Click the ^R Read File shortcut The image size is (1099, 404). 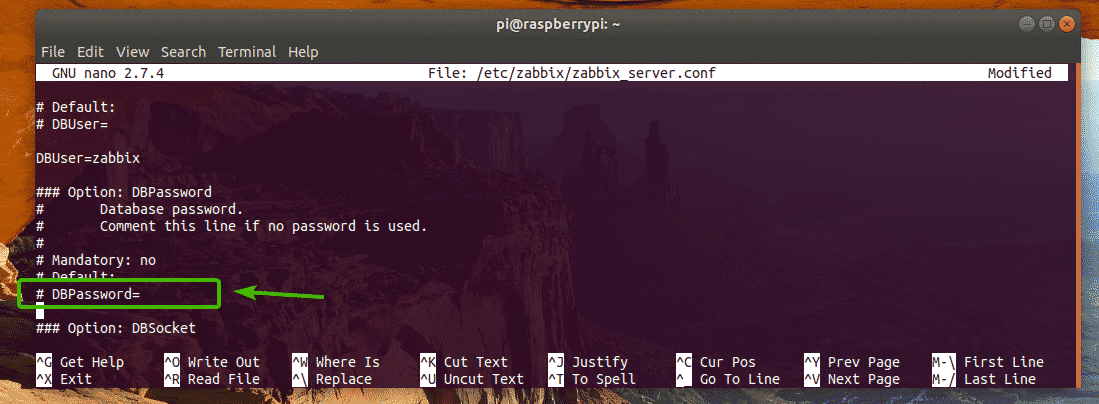212,379
